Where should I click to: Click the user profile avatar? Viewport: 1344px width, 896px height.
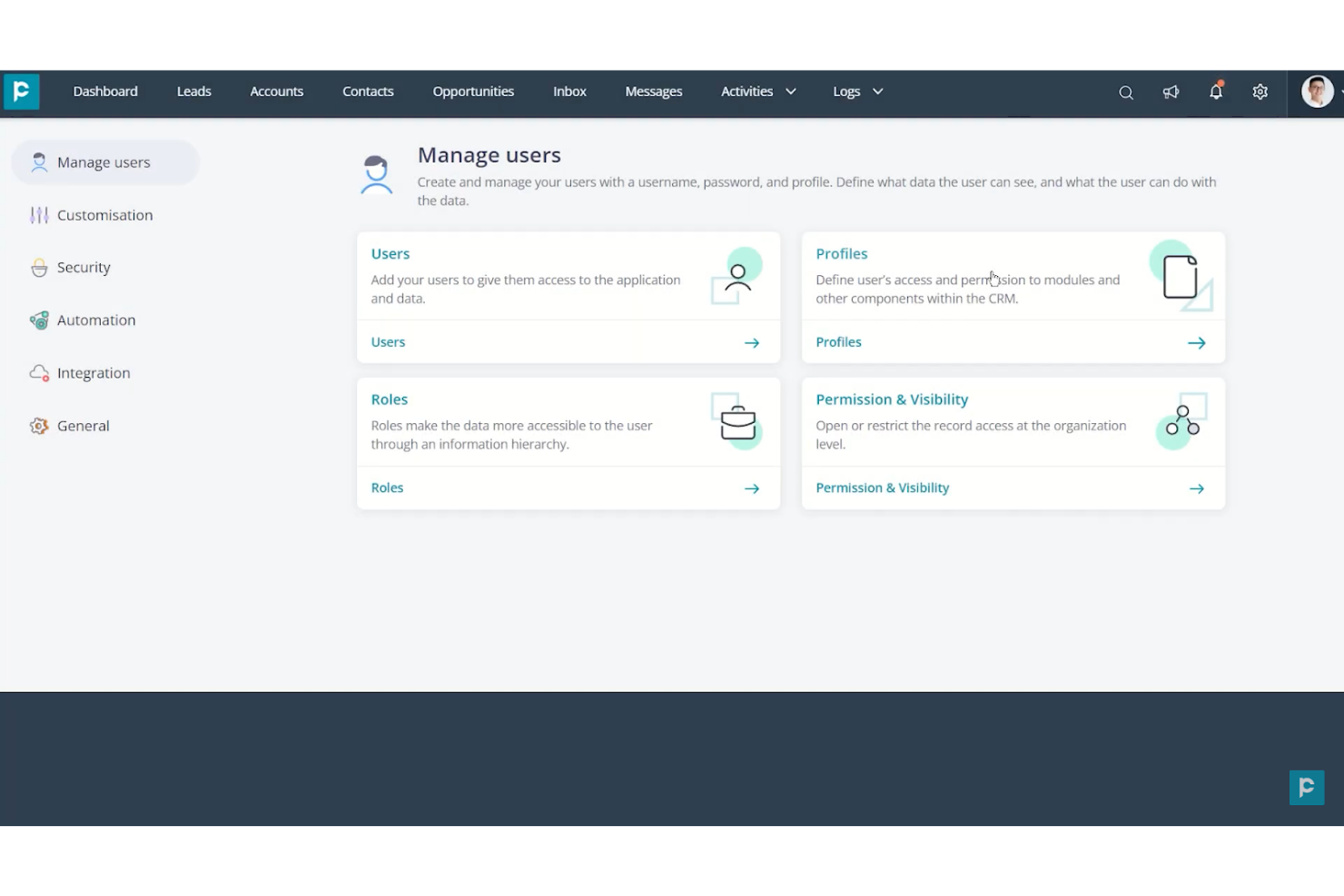pyautogui.click(x=1317, y=91)
